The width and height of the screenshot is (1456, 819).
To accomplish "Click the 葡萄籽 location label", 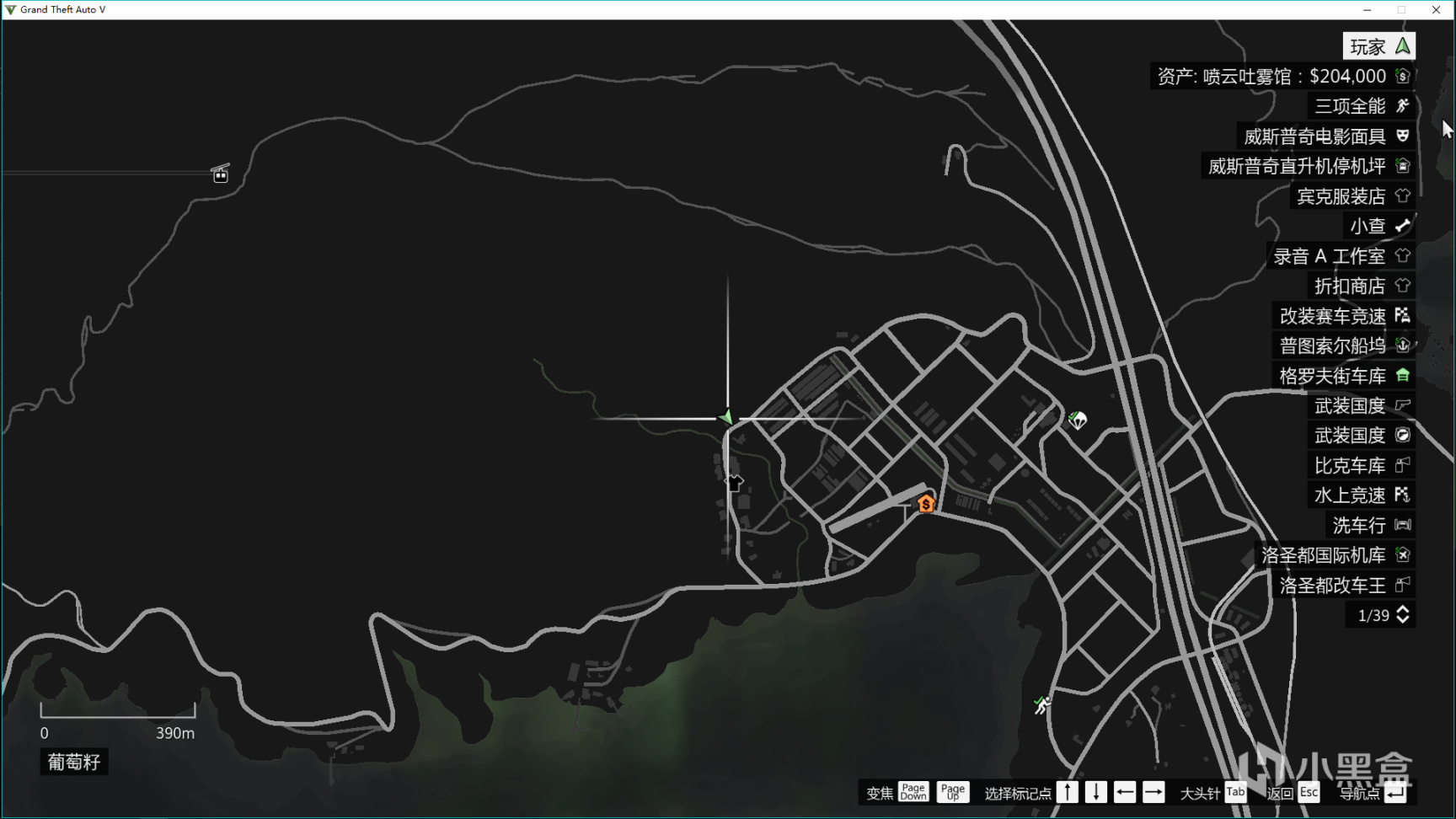I will [x=74, y=762].
